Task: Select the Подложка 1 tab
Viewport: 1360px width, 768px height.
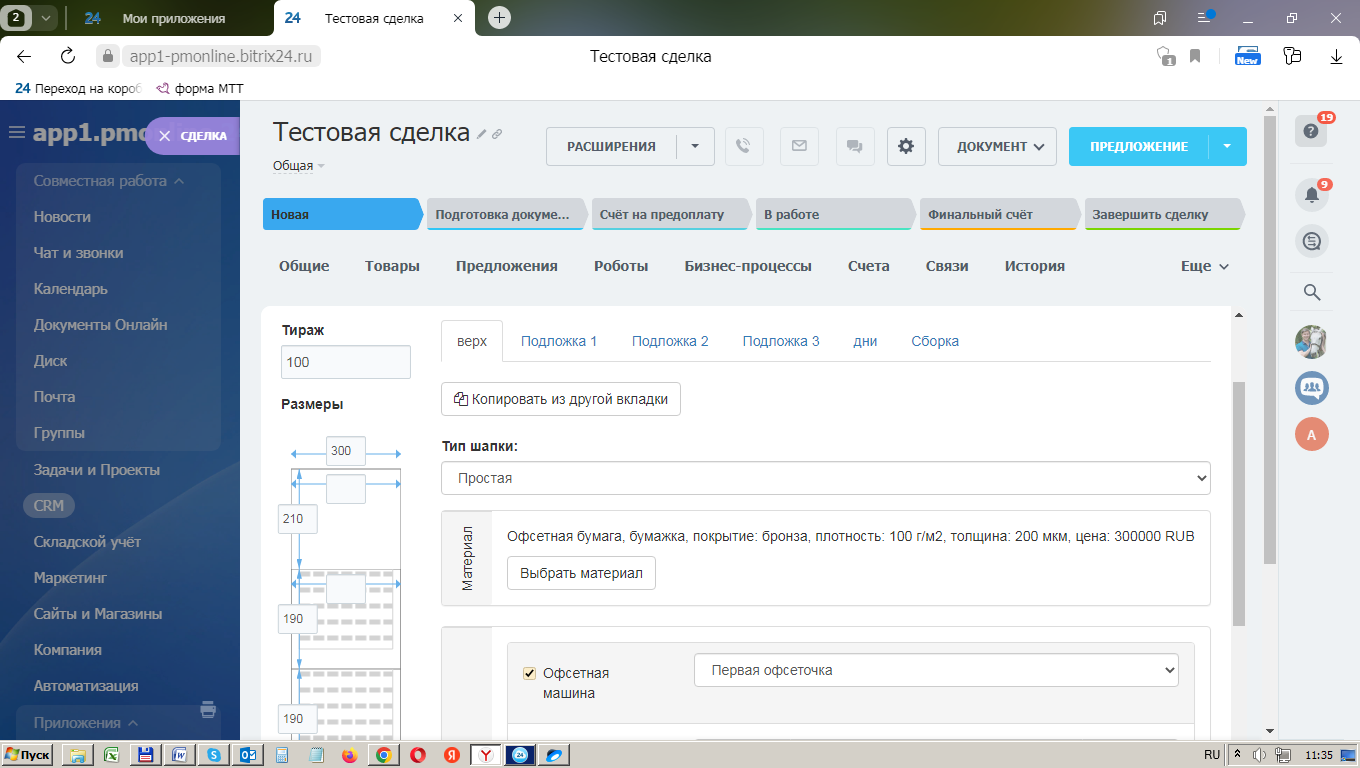Action: [558, 341]
